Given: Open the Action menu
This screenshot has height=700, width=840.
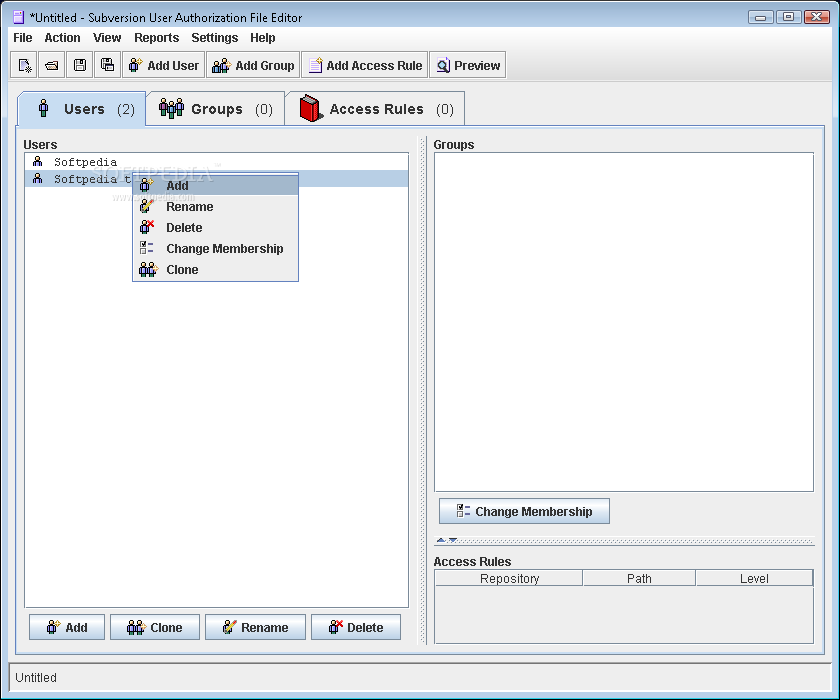Looking at the screenshot, I should (62, 37).
